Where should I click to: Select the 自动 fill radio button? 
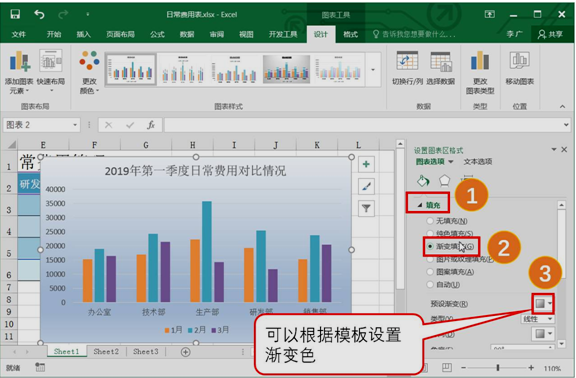pos(430,284)
